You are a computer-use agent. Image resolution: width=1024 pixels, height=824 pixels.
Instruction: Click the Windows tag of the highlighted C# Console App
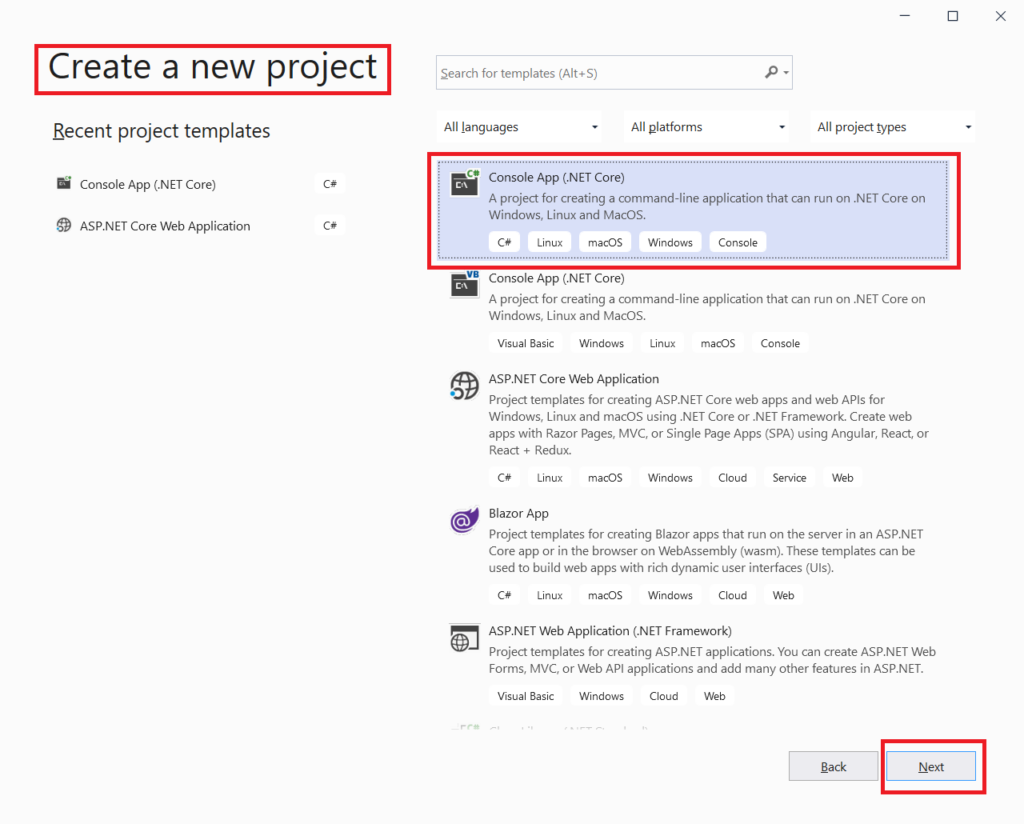(x=670, y=242)
